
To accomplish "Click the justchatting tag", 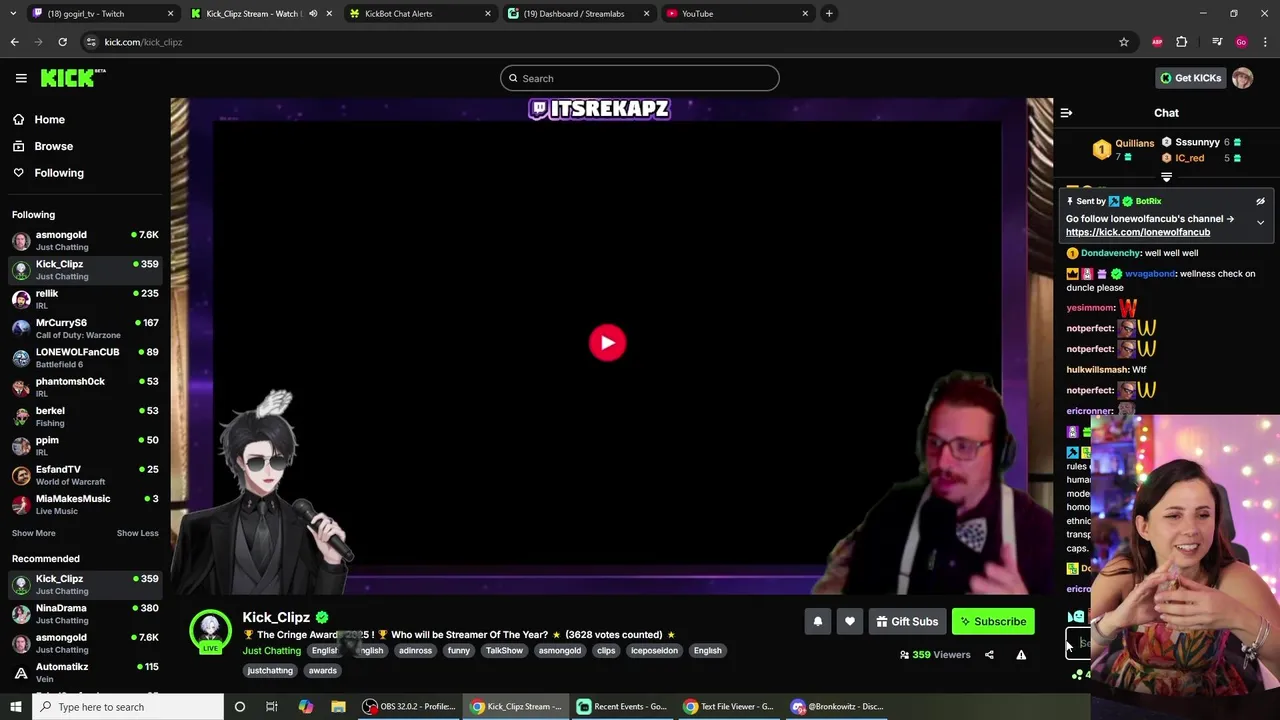I will pos(270,671).
